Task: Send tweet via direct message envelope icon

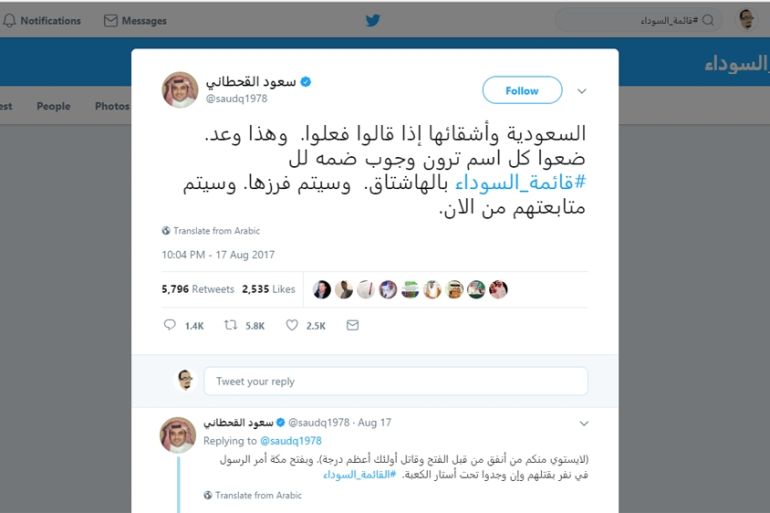Action: tap(353, 325)
